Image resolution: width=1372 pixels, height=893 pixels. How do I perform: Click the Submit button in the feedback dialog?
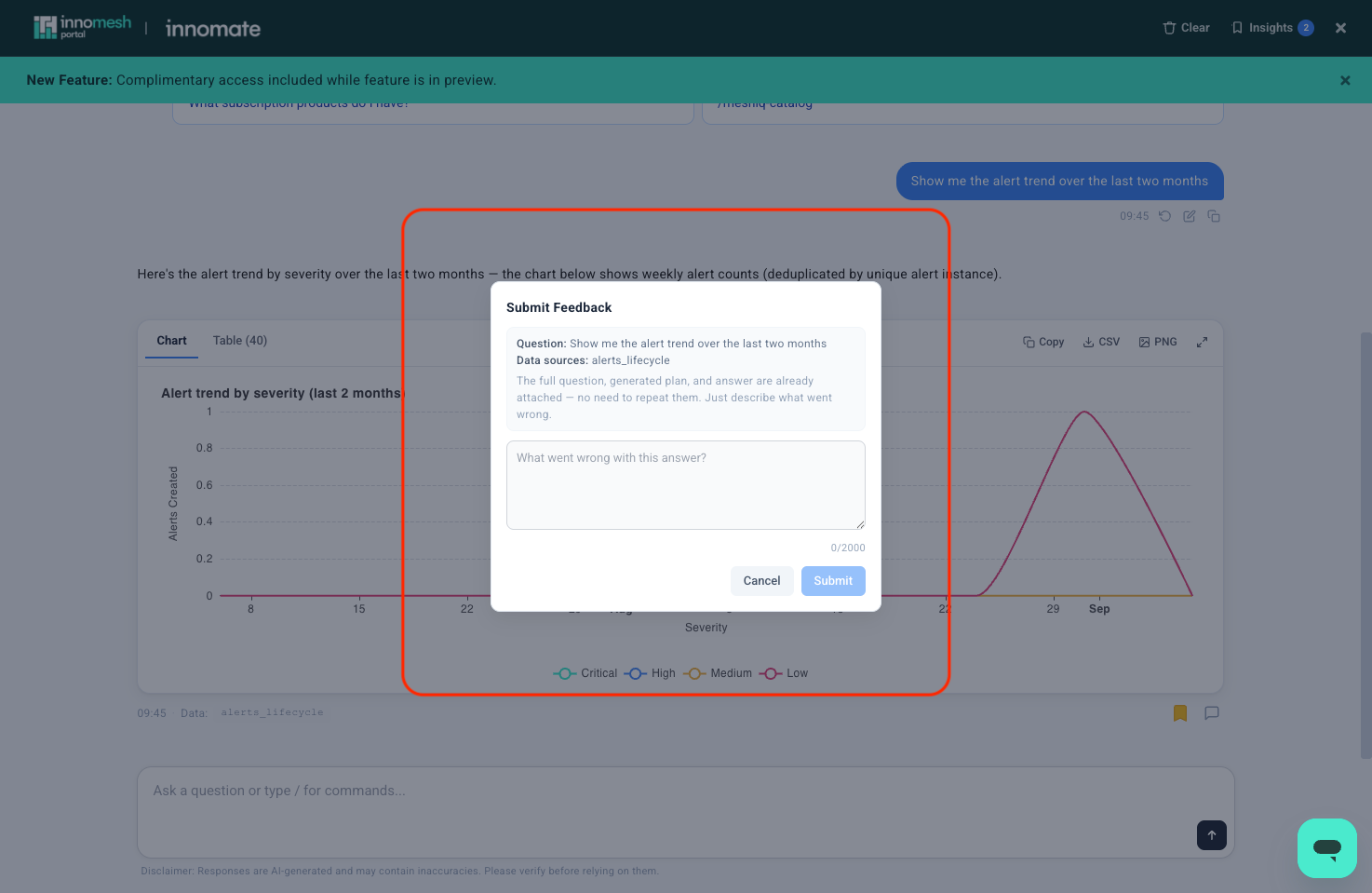[x=833, y=581]
